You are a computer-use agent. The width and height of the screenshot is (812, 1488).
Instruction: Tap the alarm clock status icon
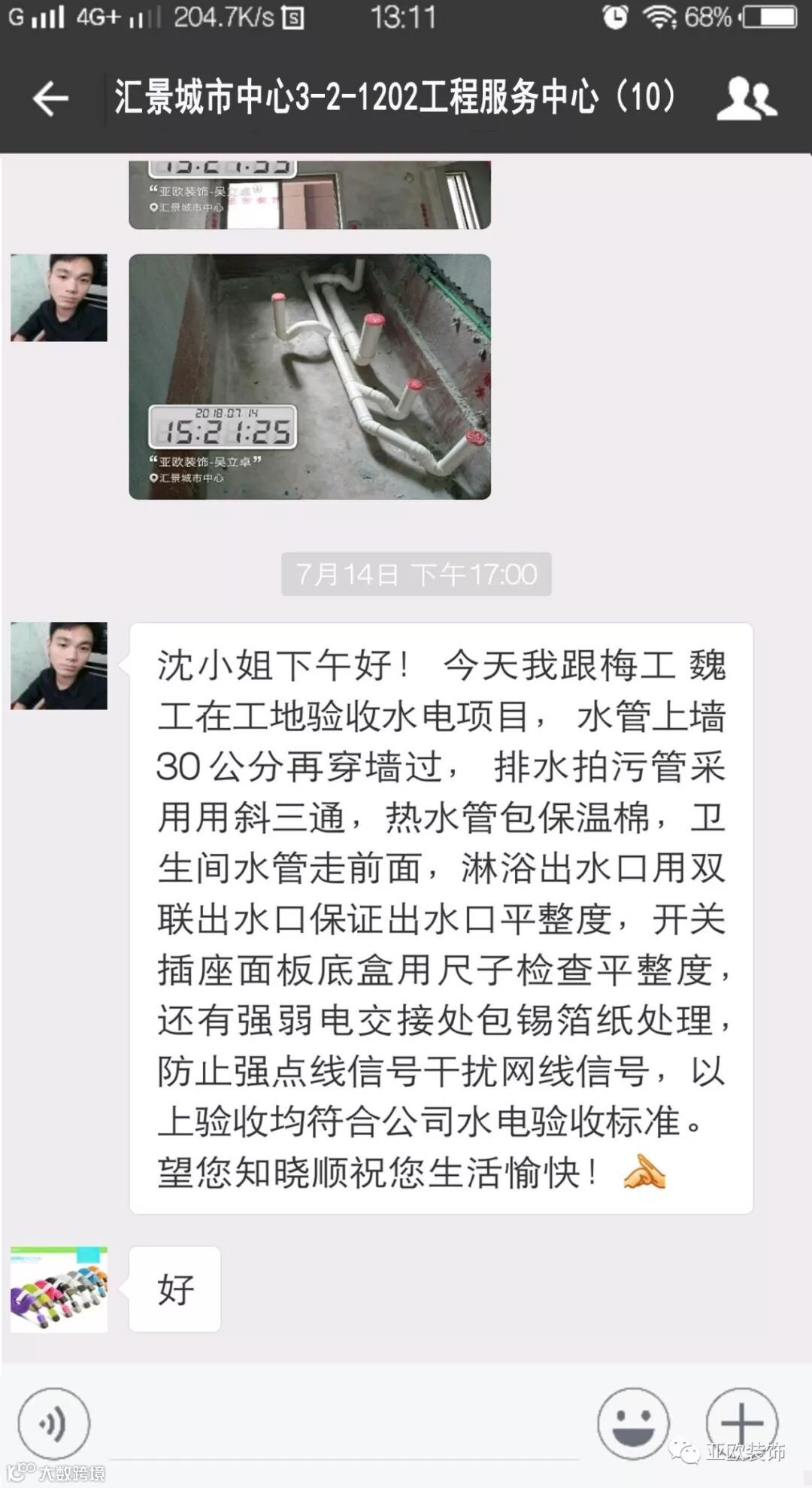click(615, 17)
